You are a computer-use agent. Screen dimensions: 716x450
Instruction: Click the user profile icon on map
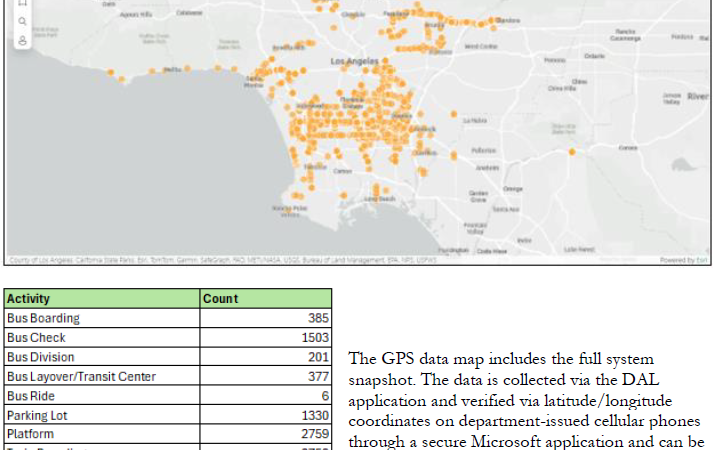point(22,41)
